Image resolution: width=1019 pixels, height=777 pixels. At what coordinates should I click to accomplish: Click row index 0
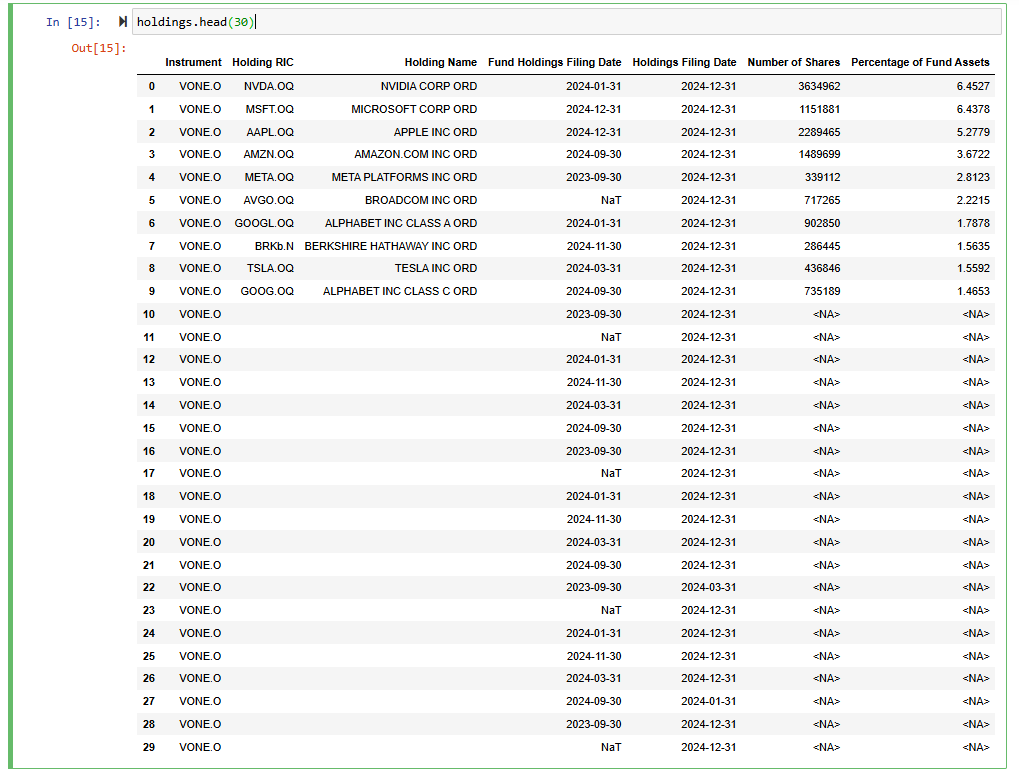151,86
